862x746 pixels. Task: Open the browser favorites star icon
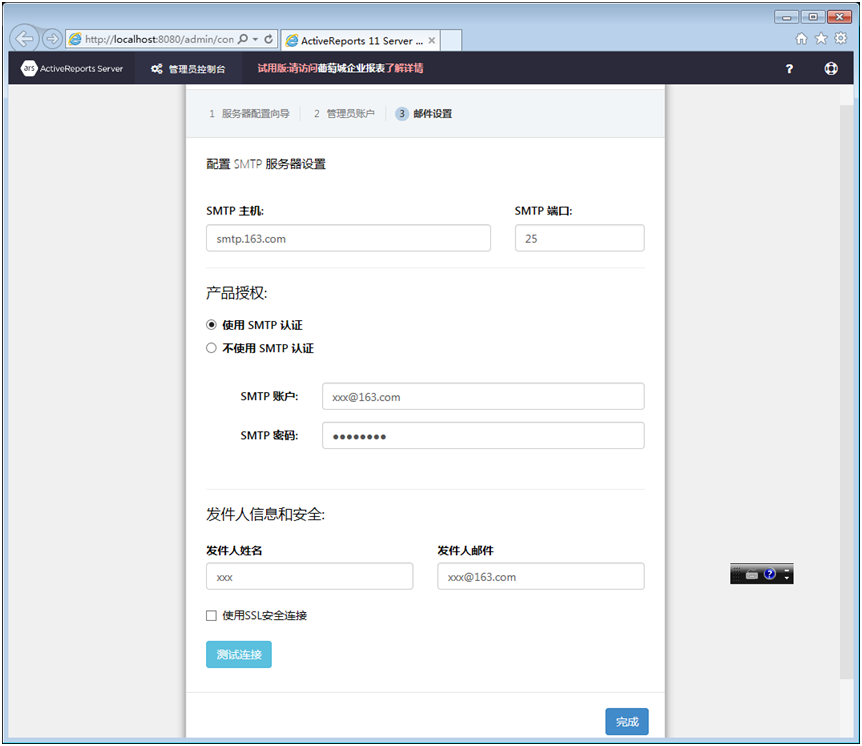tap(821, 39)
